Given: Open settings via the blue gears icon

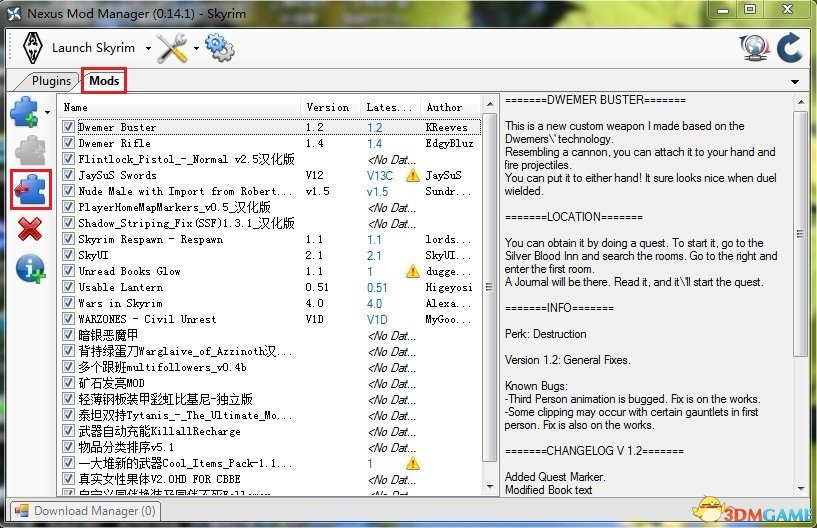Looking at the screenshot, I should [220, 48].
